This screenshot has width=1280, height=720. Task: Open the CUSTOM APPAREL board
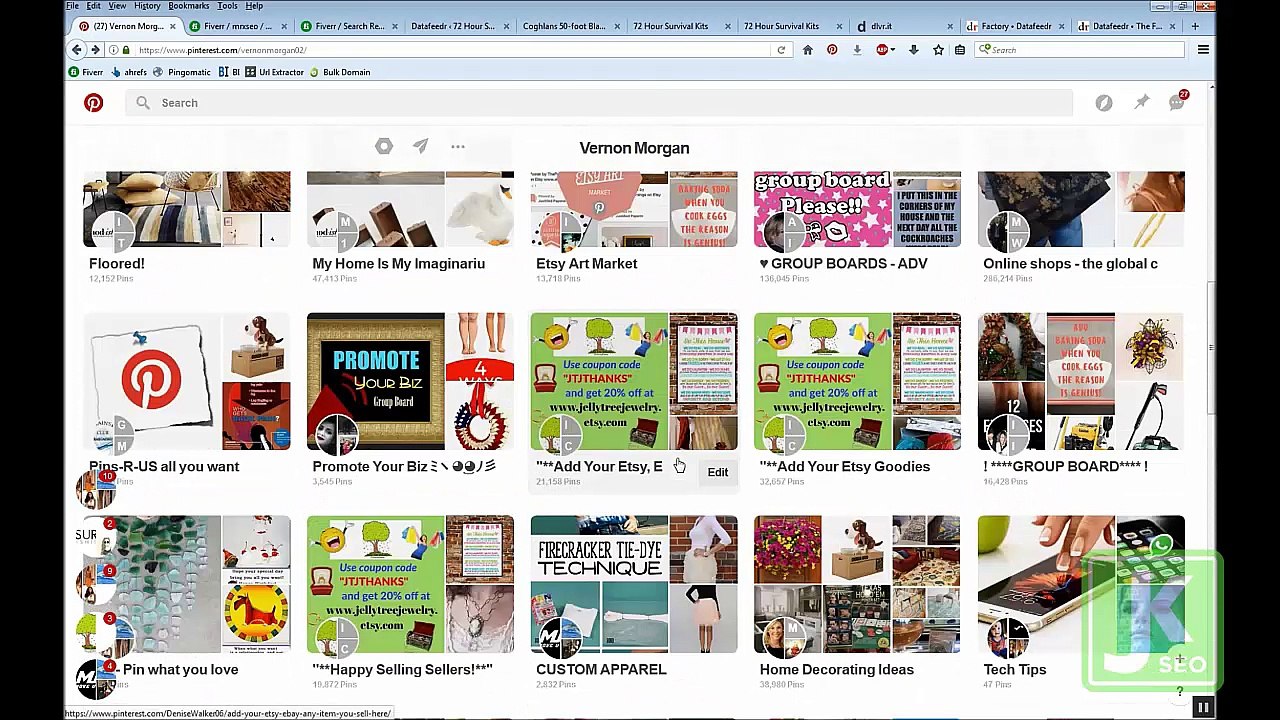634,585
